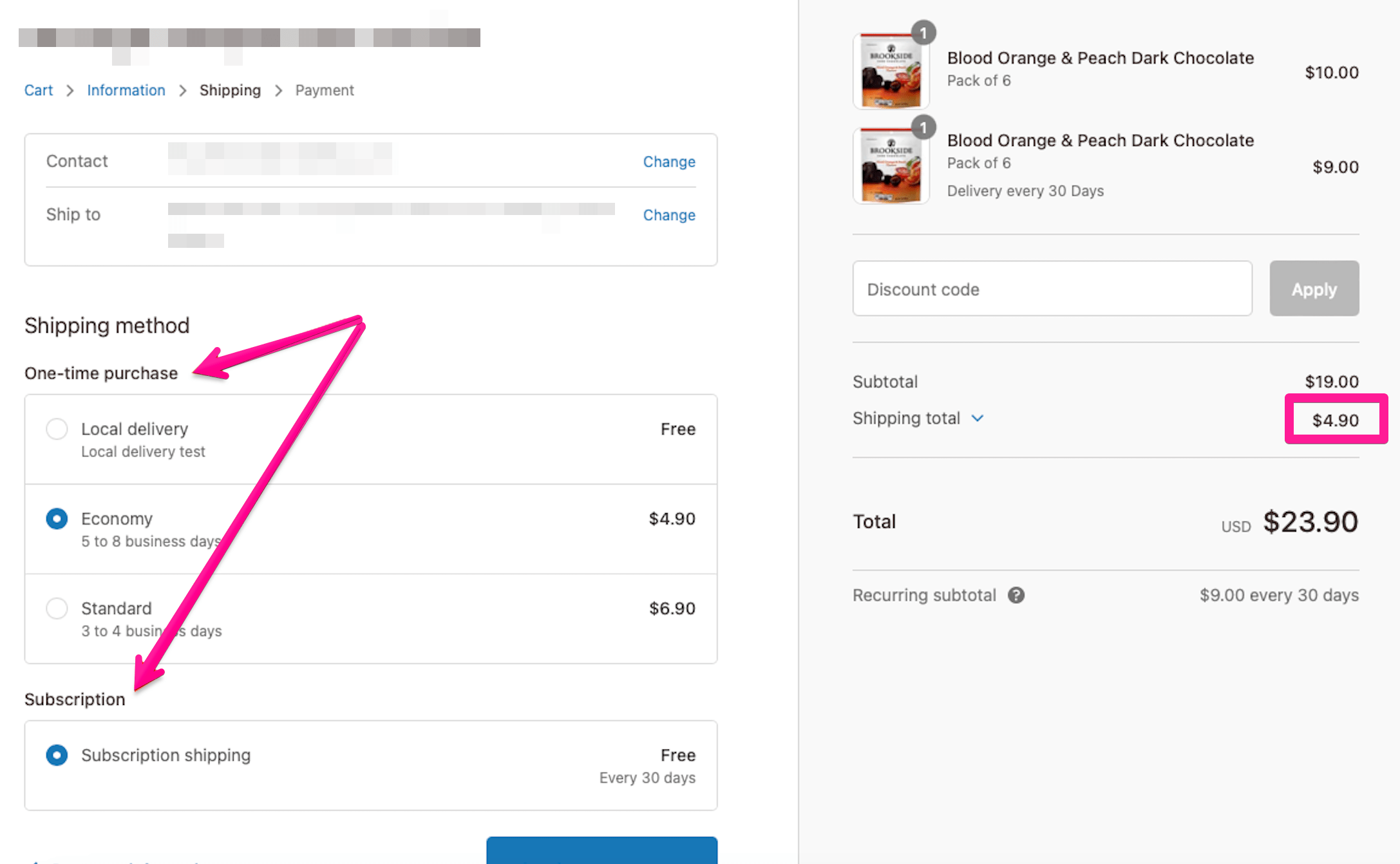Image resolution: width=1400 pixels, height=864 pixels.
Task: Click the quantity badge on the subscription product
Action: click(923, 127)
